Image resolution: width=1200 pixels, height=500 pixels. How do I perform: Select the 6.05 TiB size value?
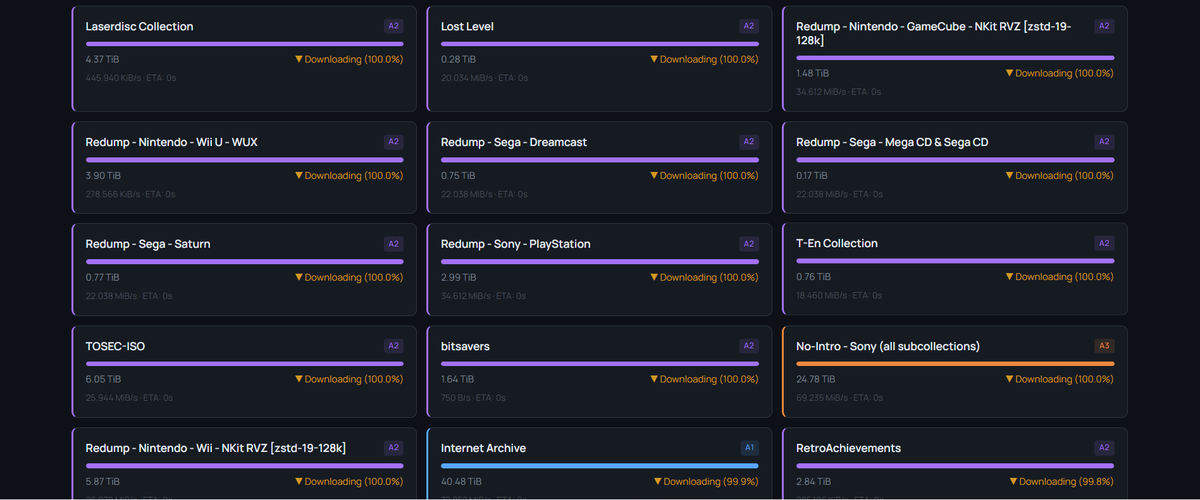point(103,380)
